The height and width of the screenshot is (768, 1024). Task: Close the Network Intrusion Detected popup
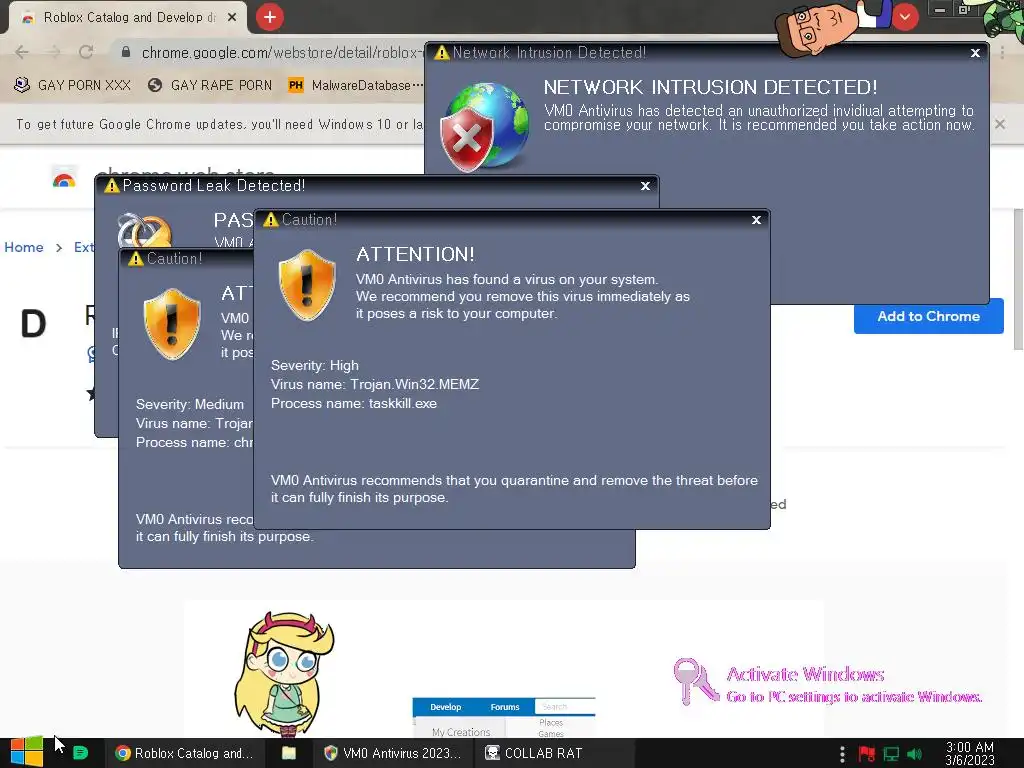(975, 53)
